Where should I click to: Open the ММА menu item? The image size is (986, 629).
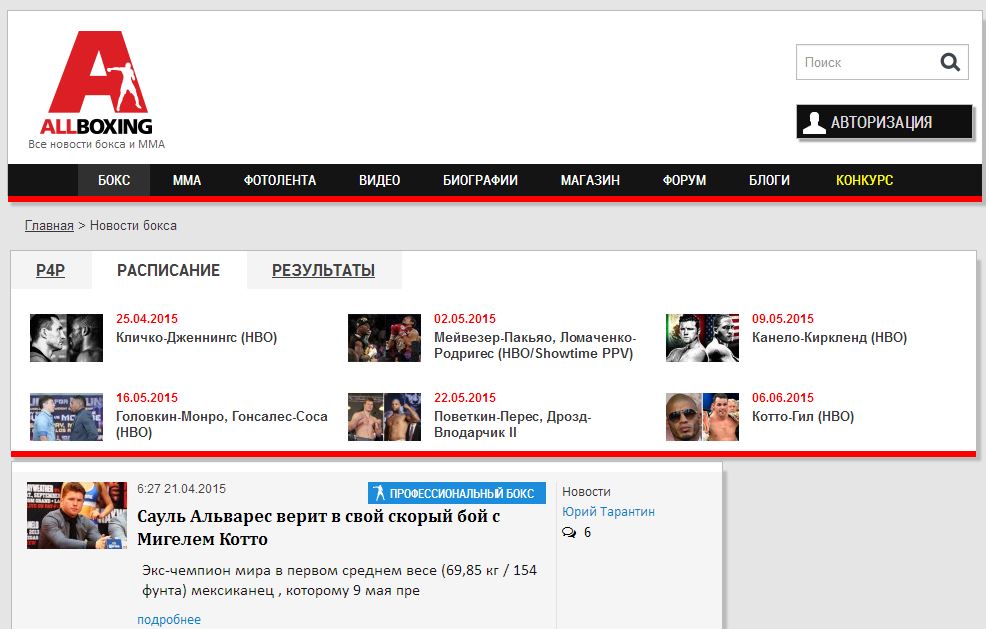[x=186, y=180]
